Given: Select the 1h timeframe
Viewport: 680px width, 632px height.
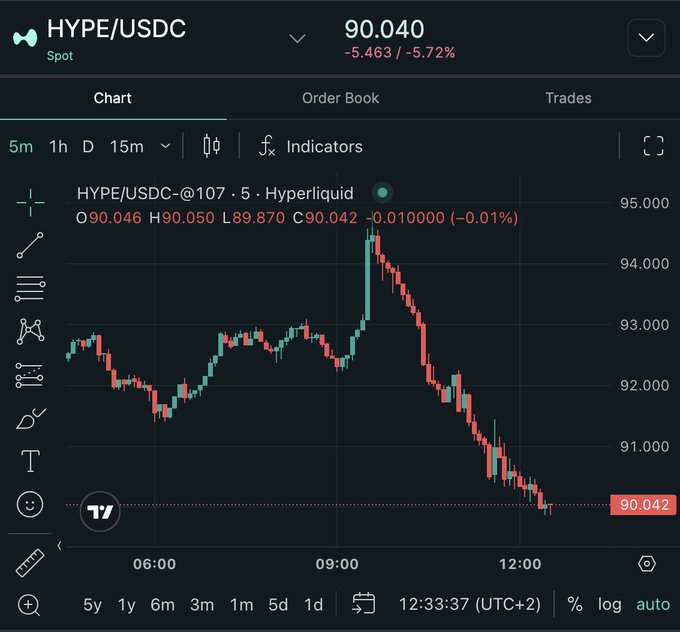Looking at the screenshot, I should tap(58, 147).
